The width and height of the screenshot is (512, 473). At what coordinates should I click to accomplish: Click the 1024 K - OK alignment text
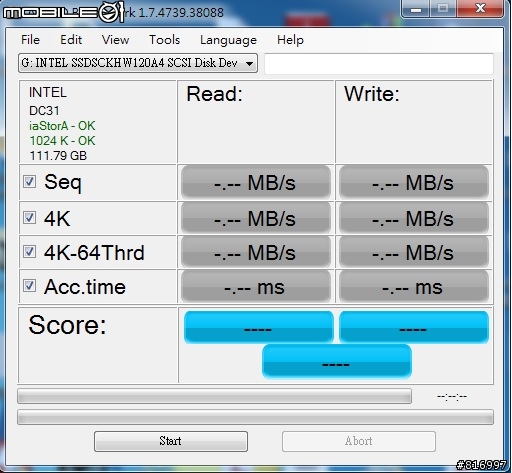tap(62, 141)
